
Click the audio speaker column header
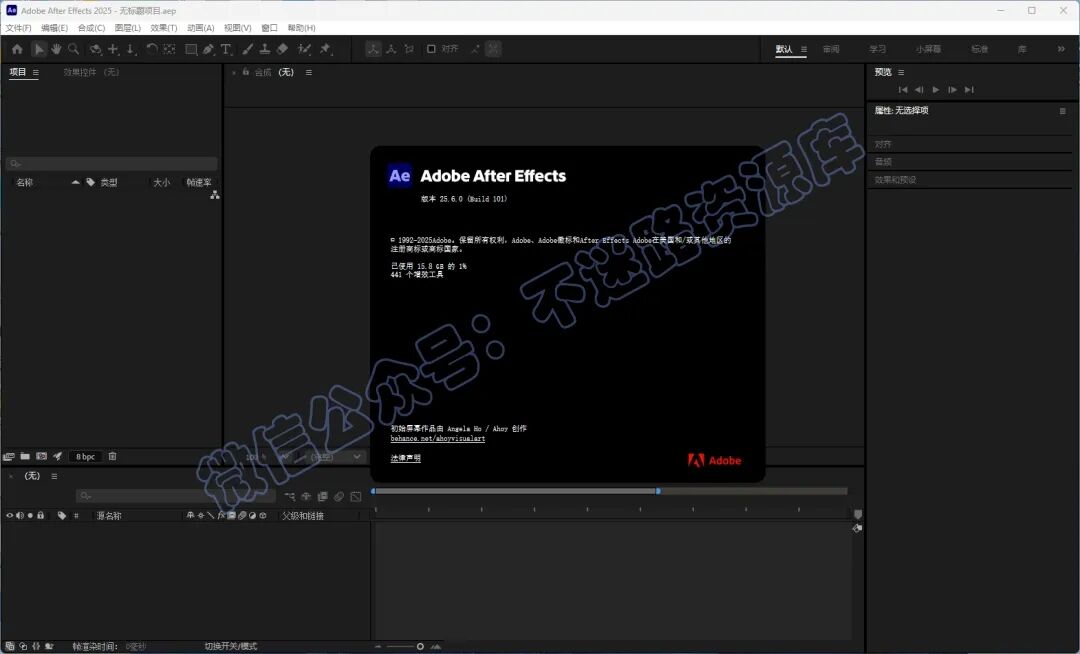(20, 516)
